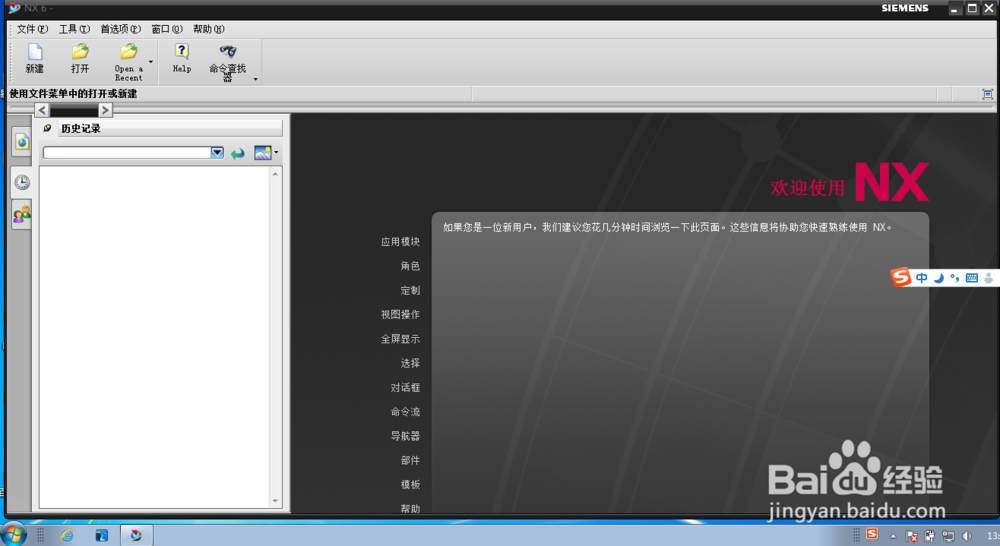Switch the 中 Chinese input mode on the IME bar
The height and width of the screenshot is (546, 1000).
pyautogui.click(x=922, y=277)
